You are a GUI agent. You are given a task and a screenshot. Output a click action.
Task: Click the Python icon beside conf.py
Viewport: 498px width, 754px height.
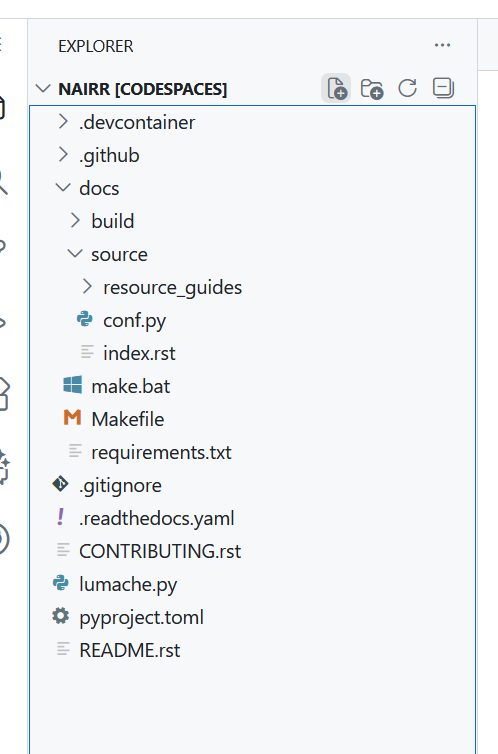point(85,319)
